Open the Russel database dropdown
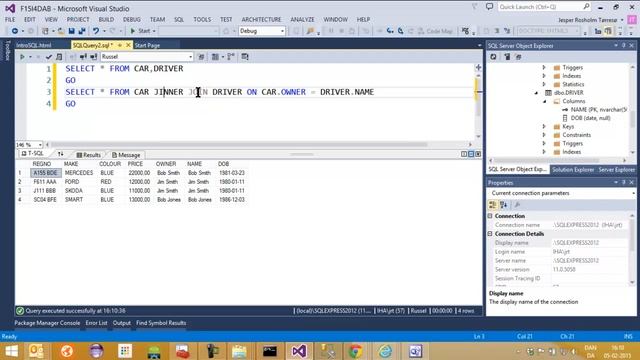640x360 pixels. click(190, 57)
